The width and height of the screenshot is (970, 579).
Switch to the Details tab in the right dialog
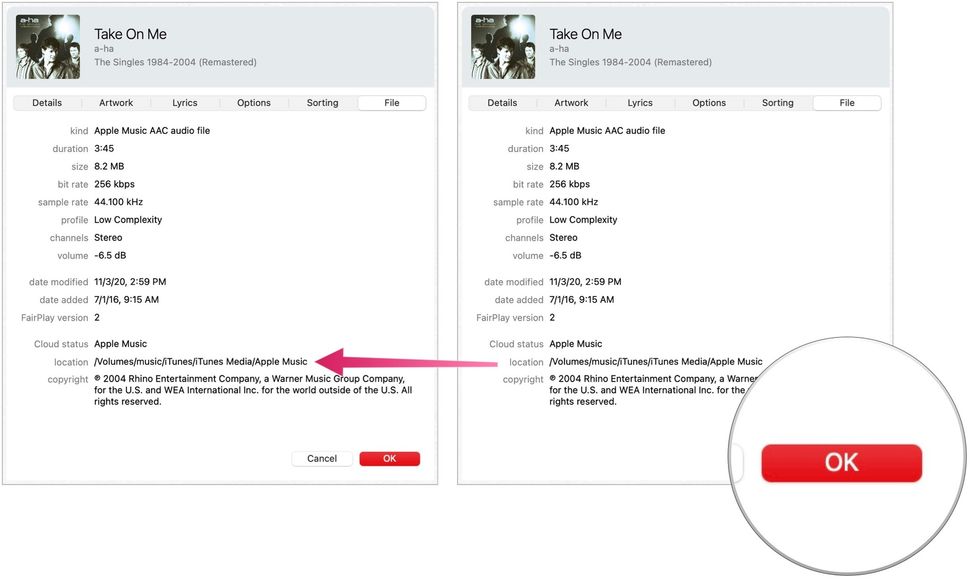(x=501, y=102)
